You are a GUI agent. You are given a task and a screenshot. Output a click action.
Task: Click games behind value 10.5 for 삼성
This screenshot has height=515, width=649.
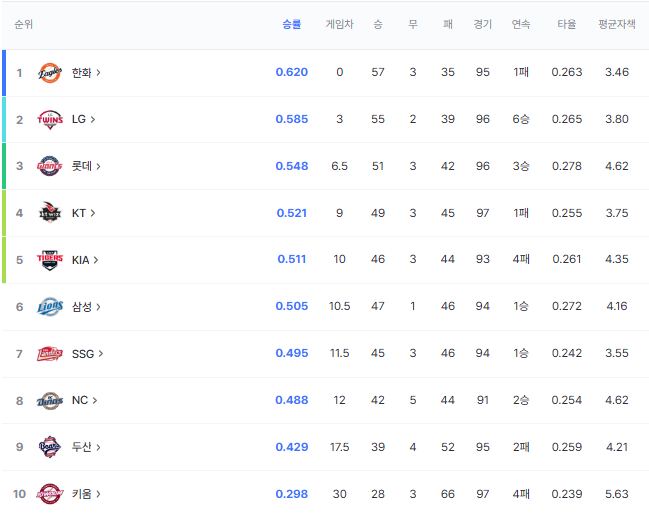pyautogui.click(x=339, y=306)
